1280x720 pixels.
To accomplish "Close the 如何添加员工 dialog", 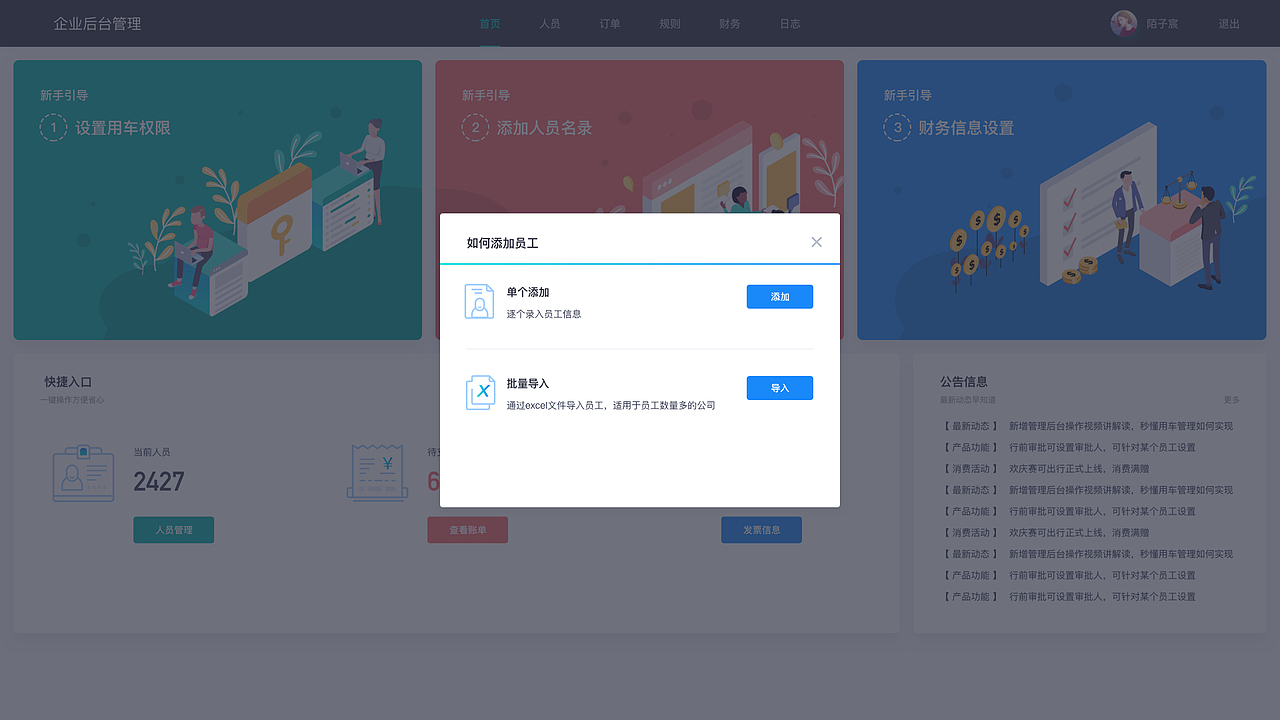I will point(816,242).
